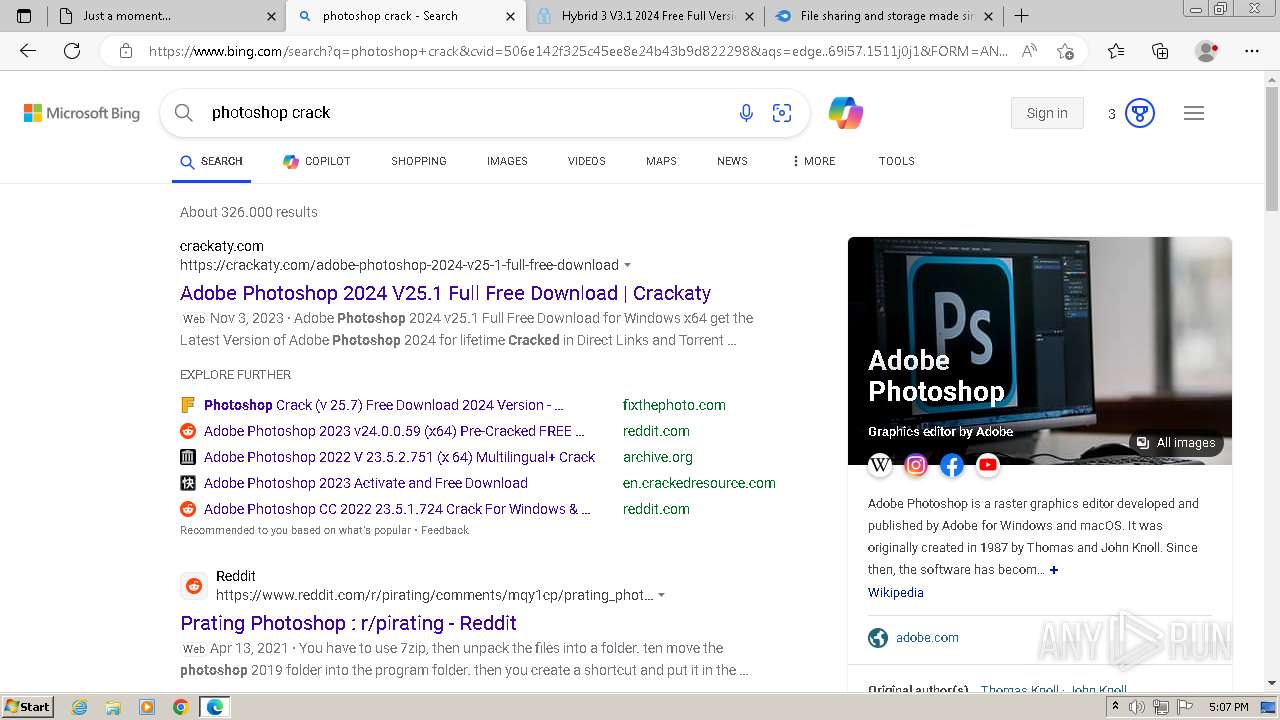Click the Sign in button
Image resolution: width=1280 pixels, height=720 pixels.
[1047, 113]
